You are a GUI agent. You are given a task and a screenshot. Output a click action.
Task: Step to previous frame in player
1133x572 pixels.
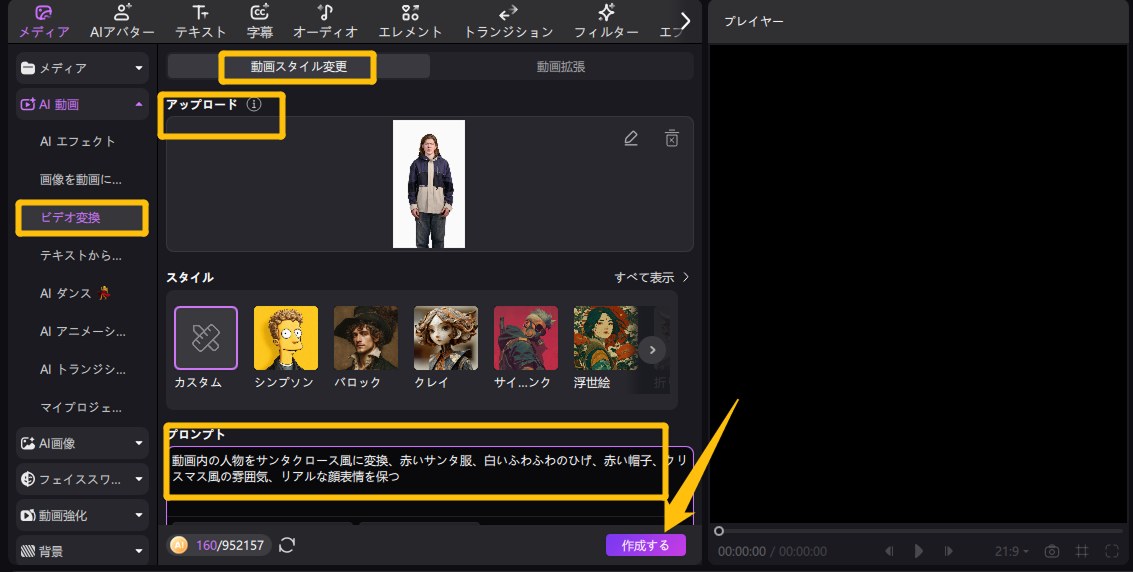pos(889,551)
